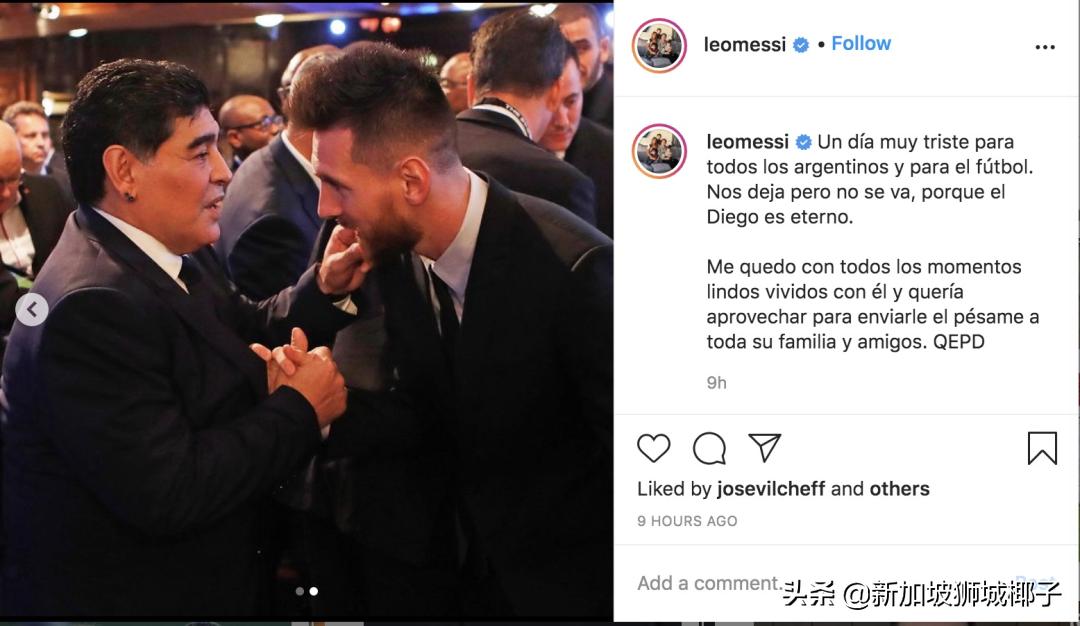Screen dimensions: 1080x626
Task: Open the leomessi username in the header
Action: click(x=745, y=45)
